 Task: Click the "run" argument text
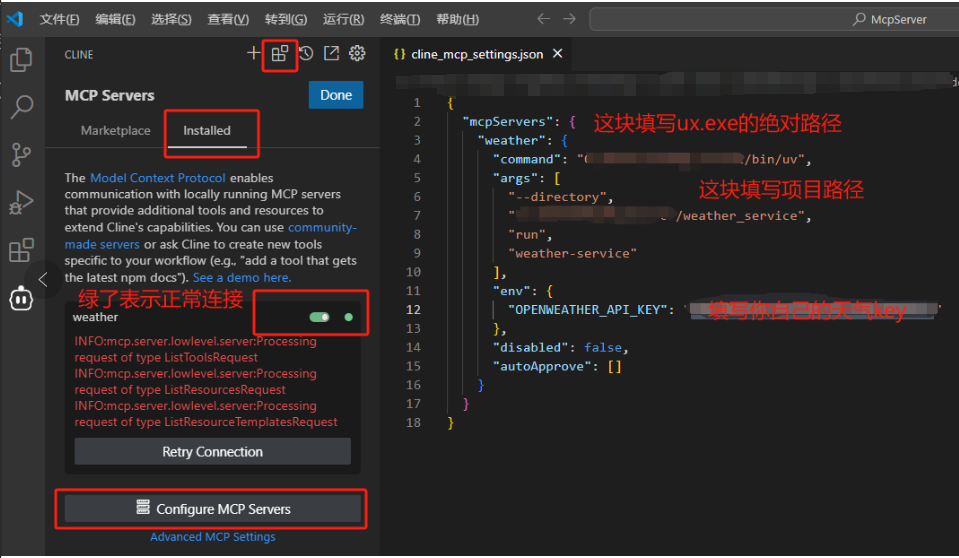(527, 234)
